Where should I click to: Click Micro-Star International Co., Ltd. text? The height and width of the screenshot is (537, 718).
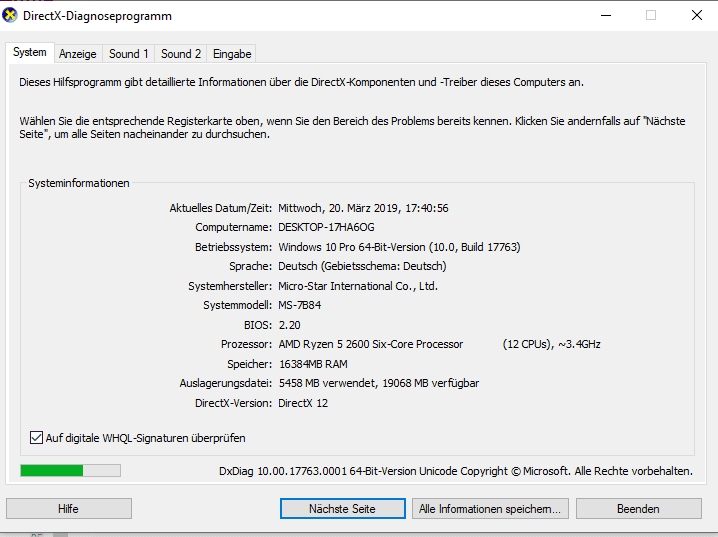[358, 286]
